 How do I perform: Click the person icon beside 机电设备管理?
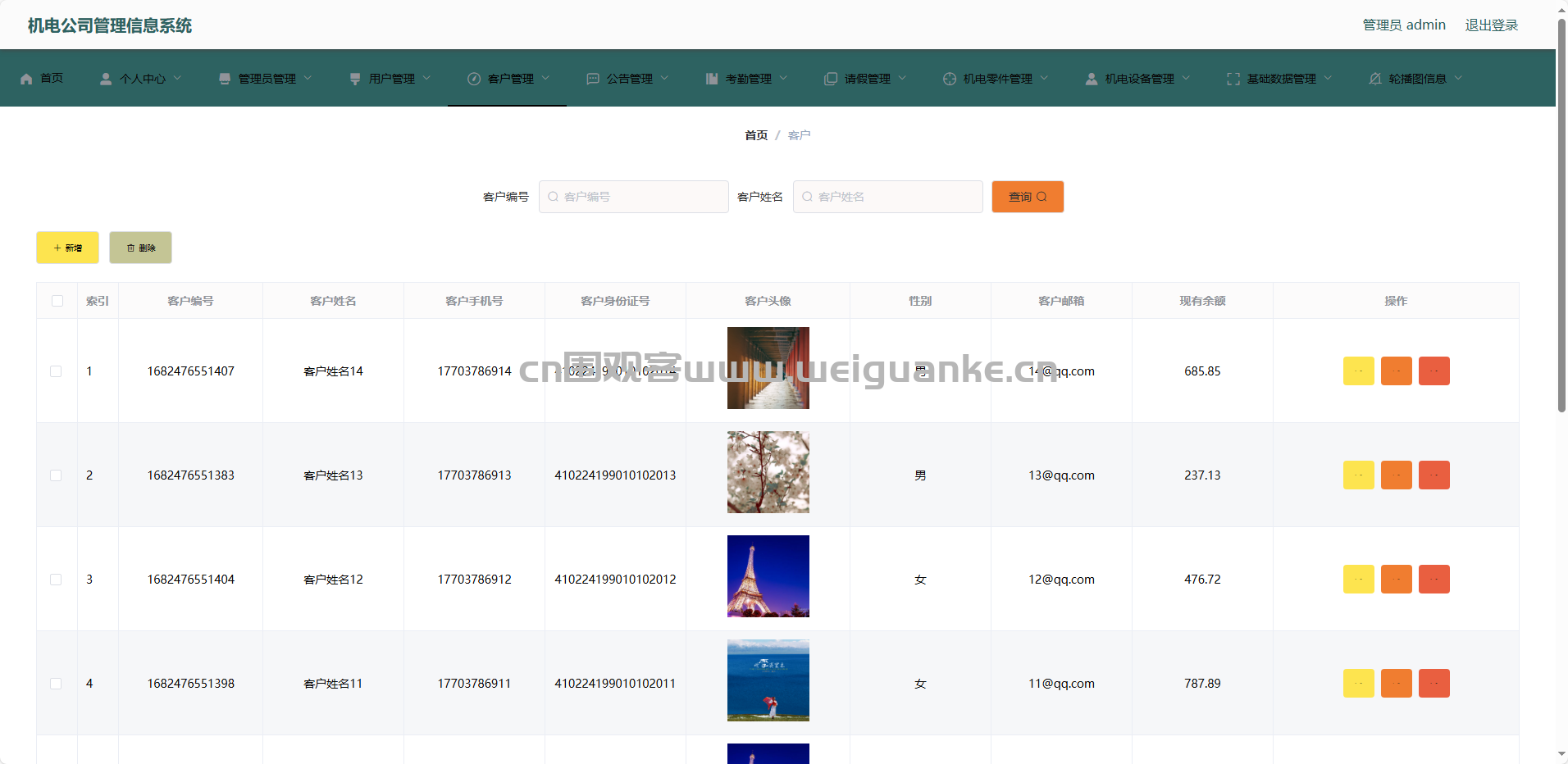1092,79
